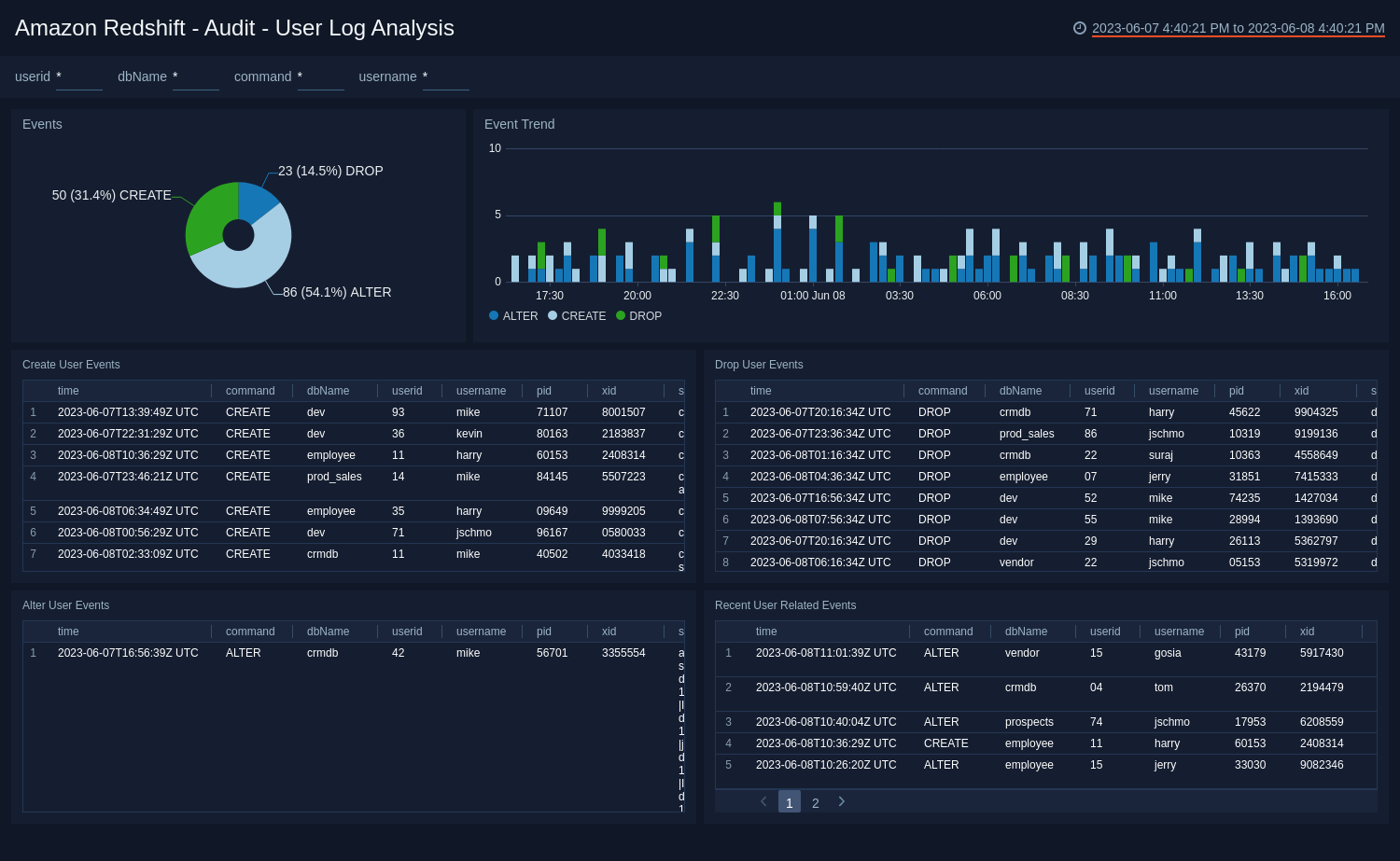The height and width of the screenshot is (861, 1400).
Task: Click the previous page chevron under Recent User Related Events
Action: pyautogui.click(x=763, y=801)
